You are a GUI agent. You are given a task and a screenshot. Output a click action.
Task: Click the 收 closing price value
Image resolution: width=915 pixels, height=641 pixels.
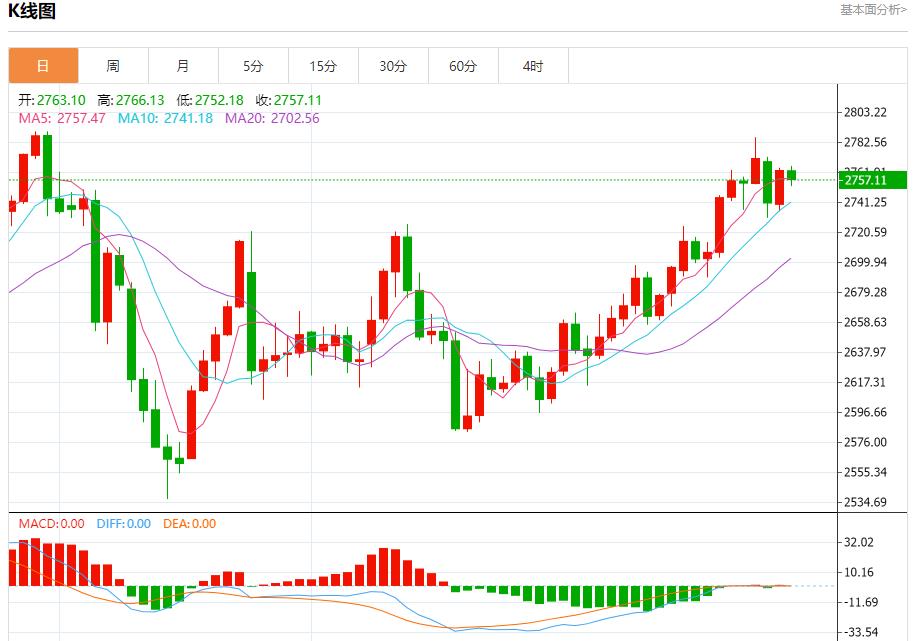[303, 100]
